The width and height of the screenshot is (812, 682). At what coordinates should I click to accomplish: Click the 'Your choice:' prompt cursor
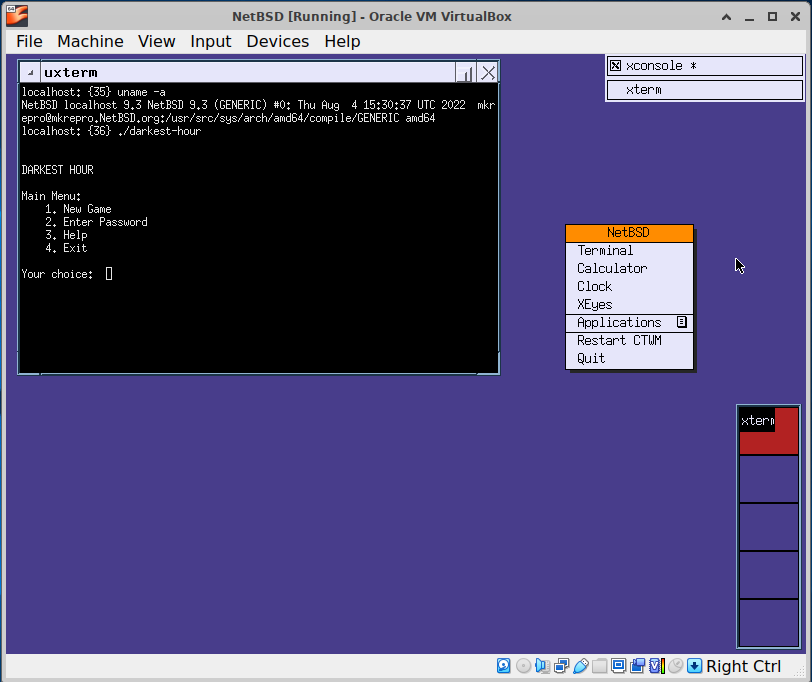point(109,273)
